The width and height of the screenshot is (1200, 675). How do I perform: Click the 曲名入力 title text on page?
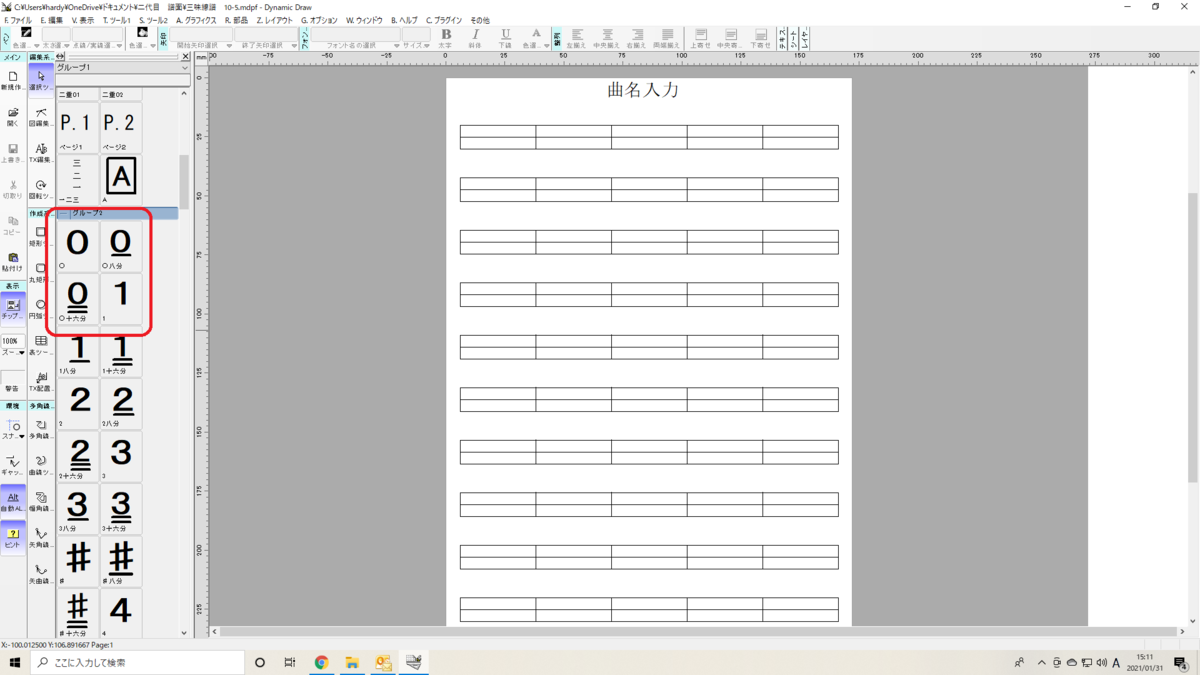click(643, 90)
